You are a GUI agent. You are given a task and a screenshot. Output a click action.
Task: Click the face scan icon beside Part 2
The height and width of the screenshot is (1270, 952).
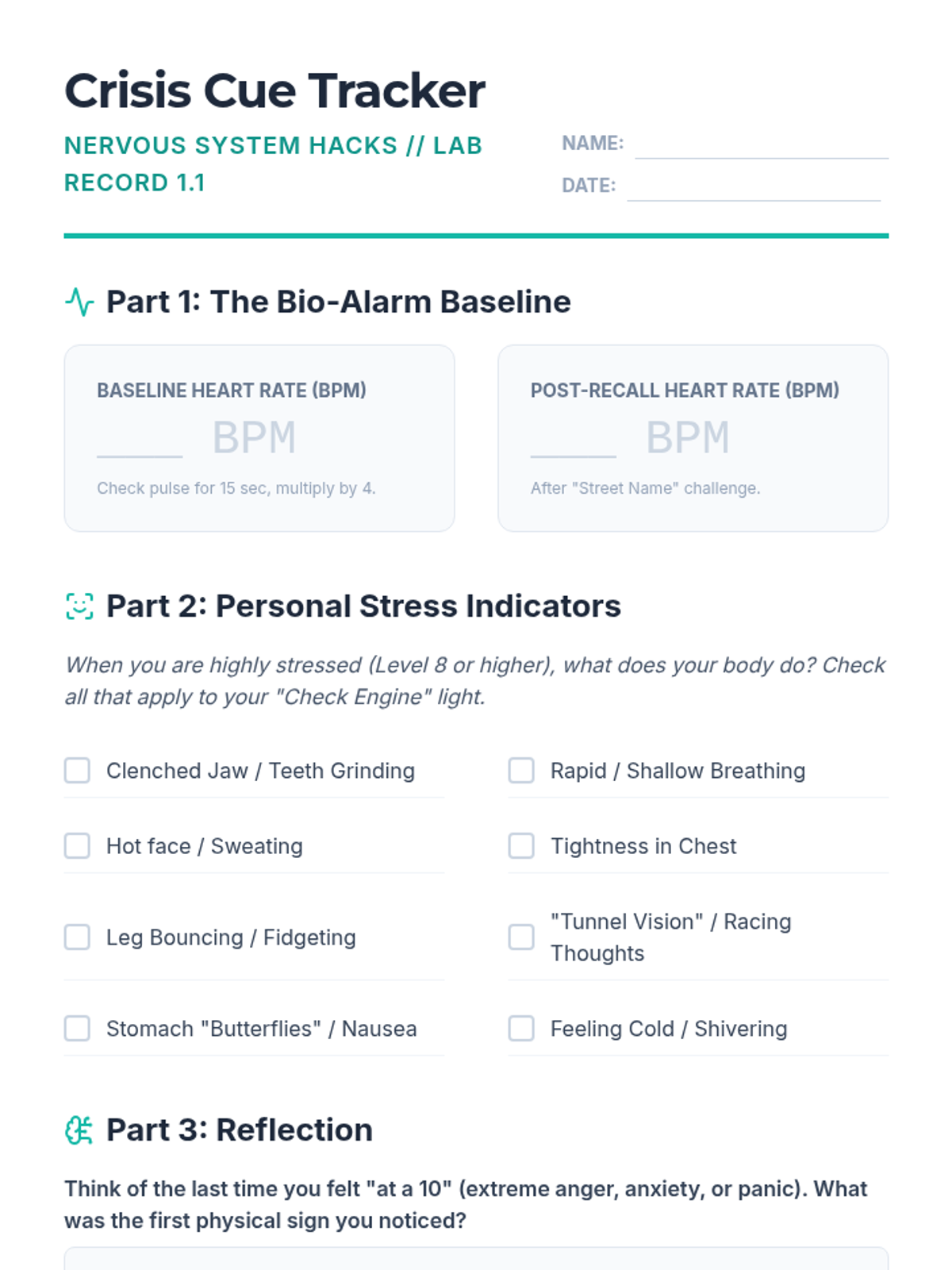(79, 606)
